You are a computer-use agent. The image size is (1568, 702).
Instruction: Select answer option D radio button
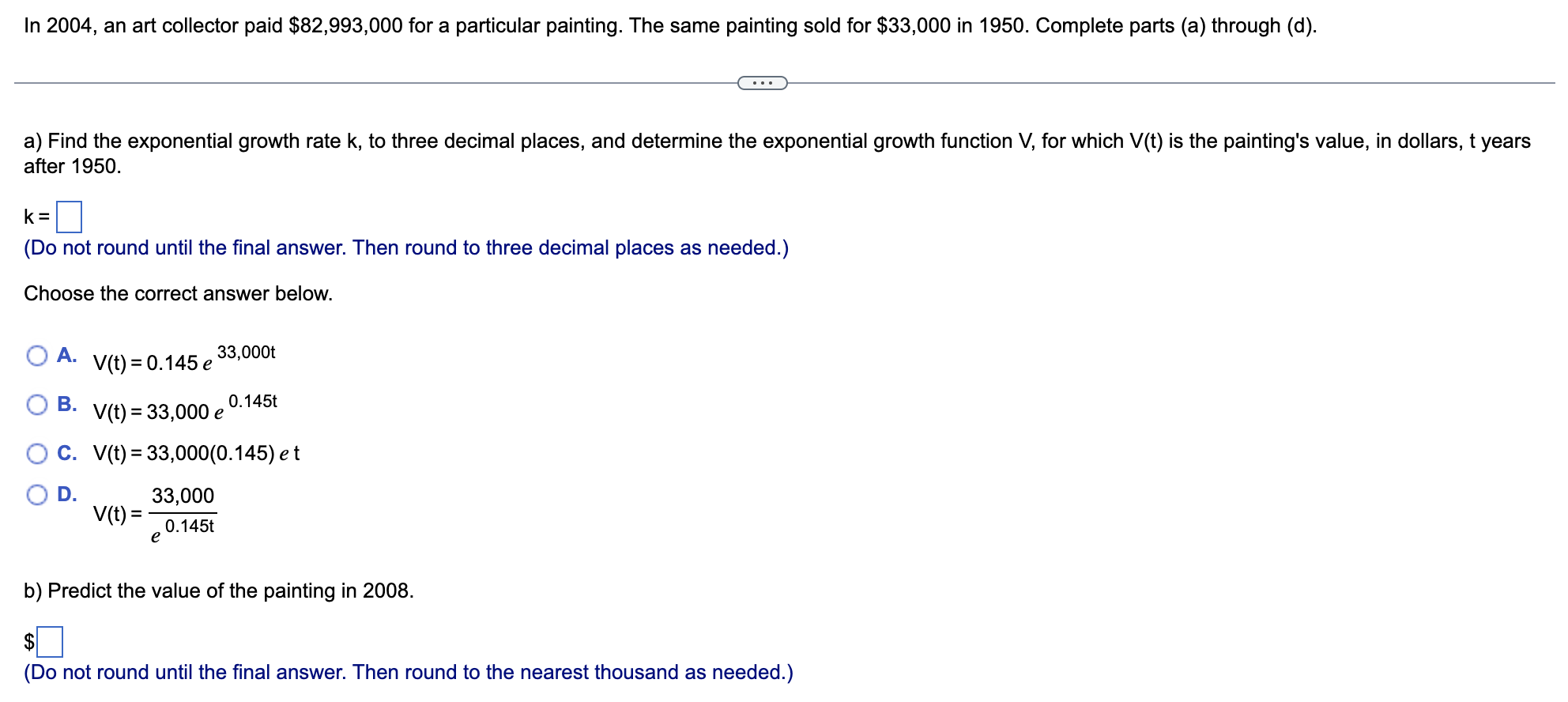coord(36,494)
